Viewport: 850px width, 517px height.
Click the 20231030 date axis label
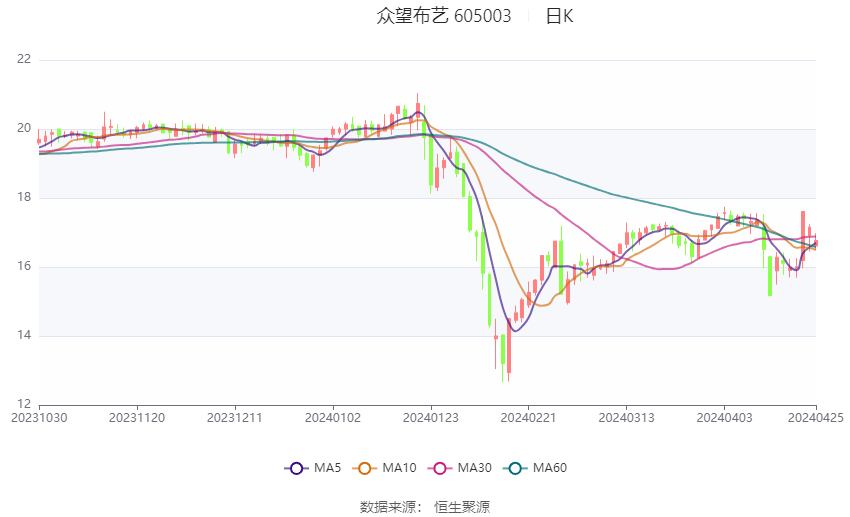39,418
